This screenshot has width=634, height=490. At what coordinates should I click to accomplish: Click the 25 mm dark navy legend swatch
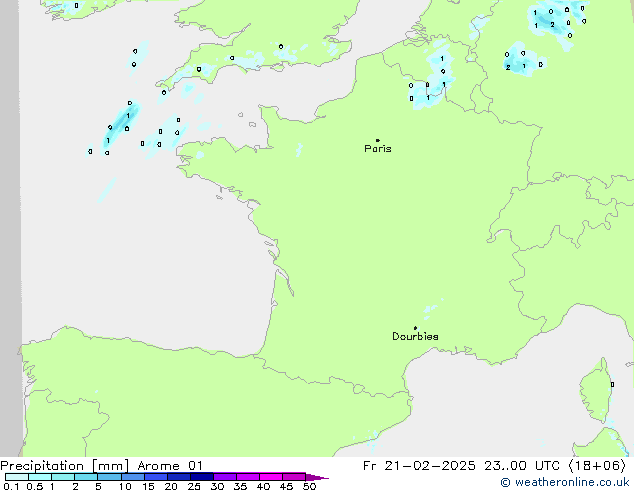pos(202,477)
